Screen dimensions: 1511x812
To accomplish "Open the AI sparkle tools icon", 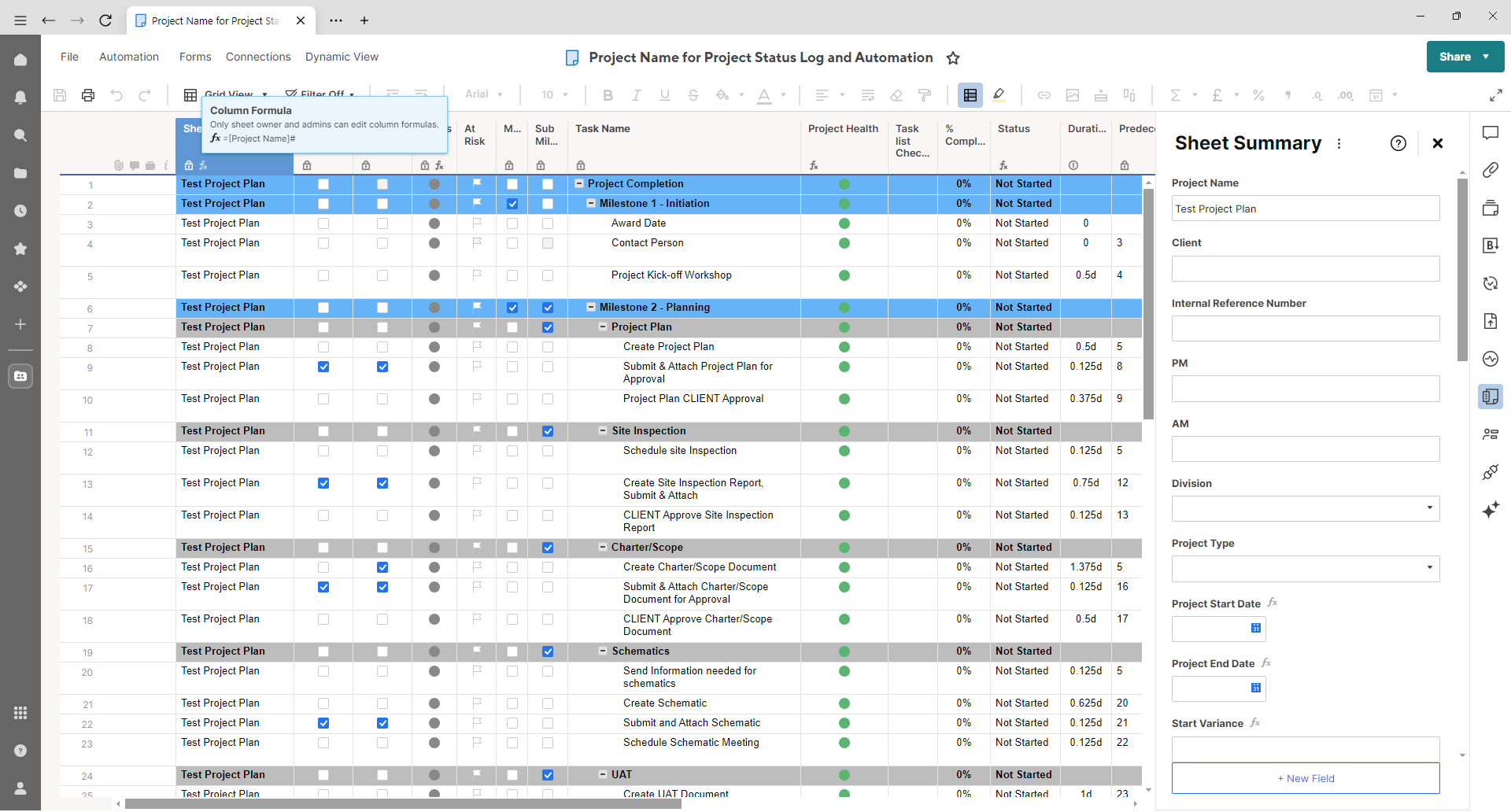I will coord(1491,510).
